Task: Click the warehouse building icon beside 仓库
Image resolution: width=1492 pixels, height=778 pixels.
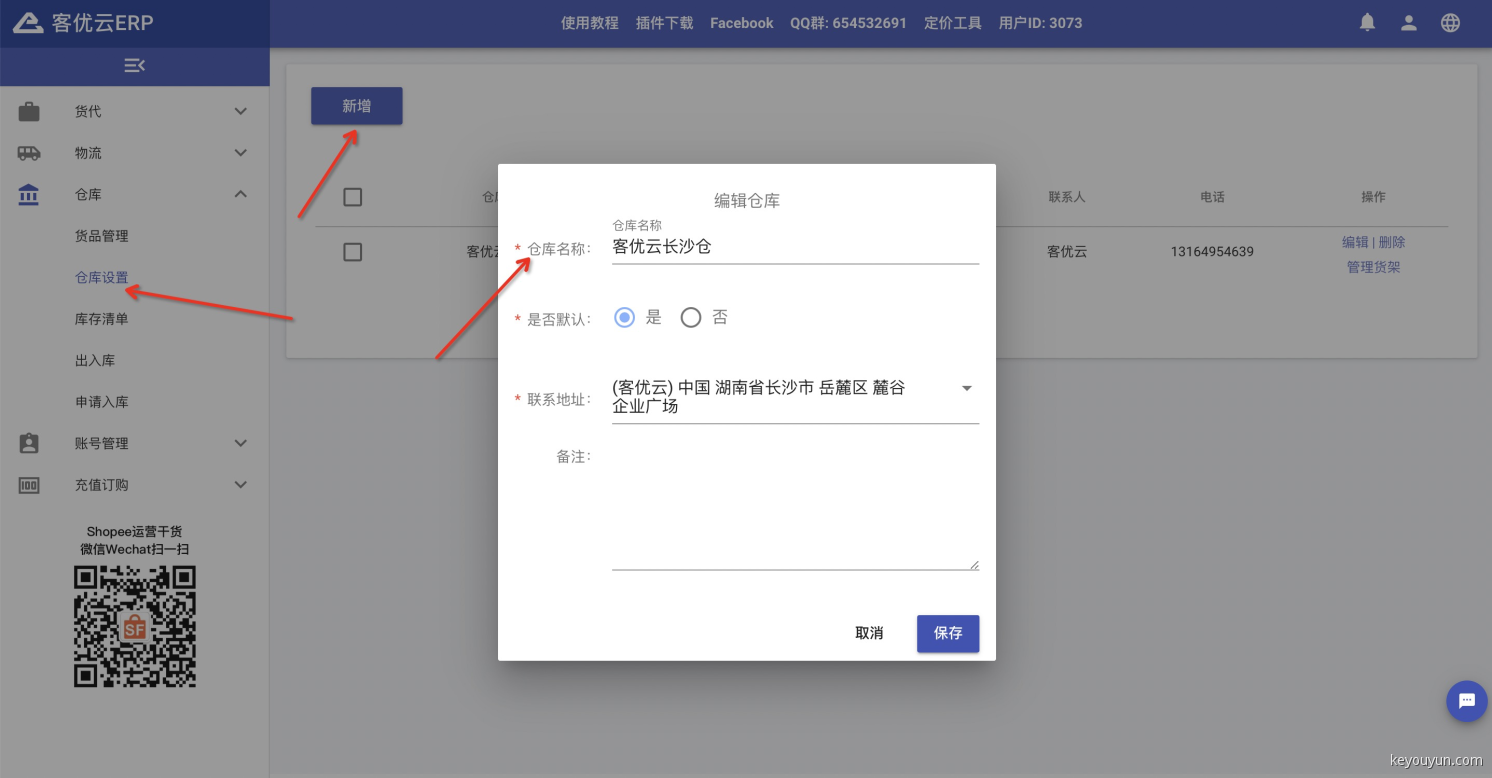Action: pyautogui.click(x=29, y=194)
